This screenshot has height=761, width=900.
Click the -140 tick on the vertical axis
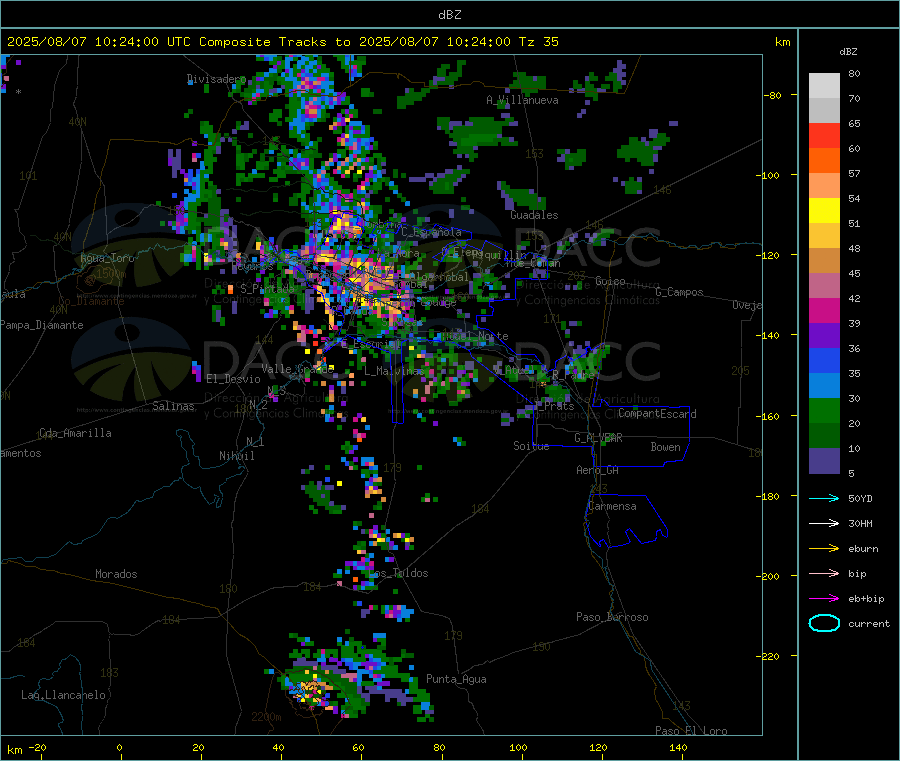click(x=769, y=335)
